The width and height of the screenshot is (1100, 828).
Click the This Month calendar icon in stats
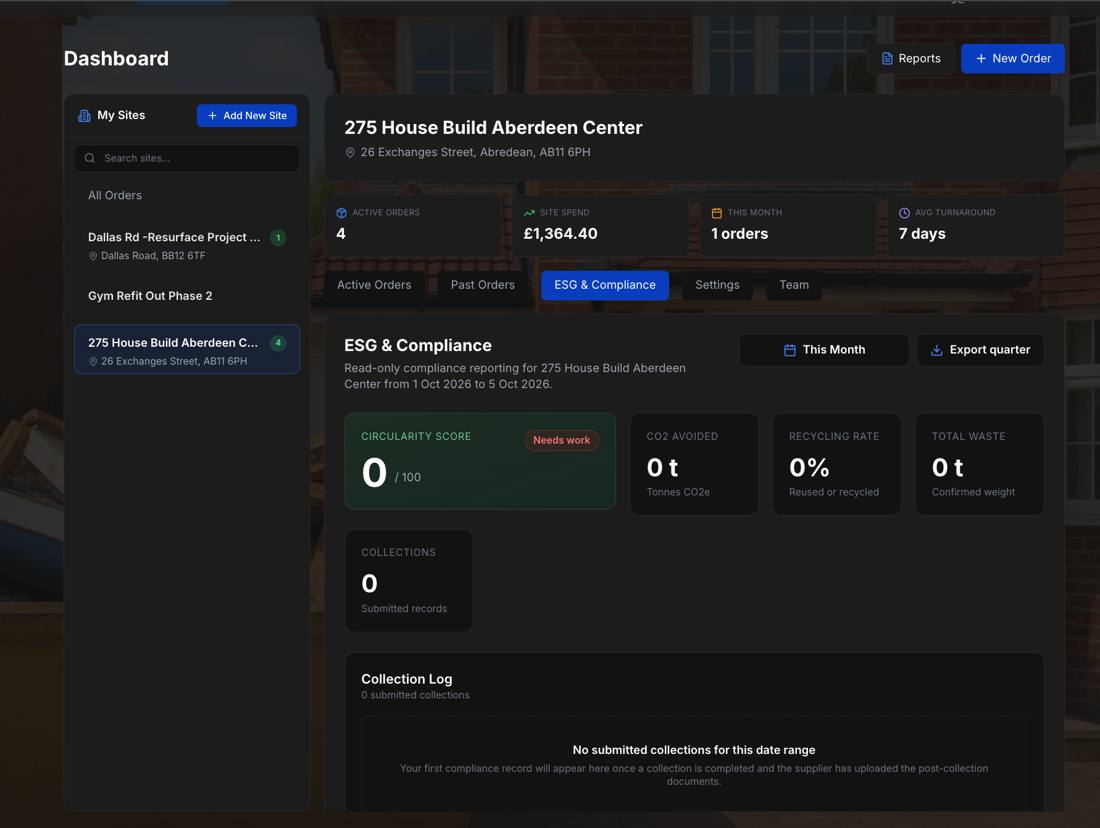[717, 213]
